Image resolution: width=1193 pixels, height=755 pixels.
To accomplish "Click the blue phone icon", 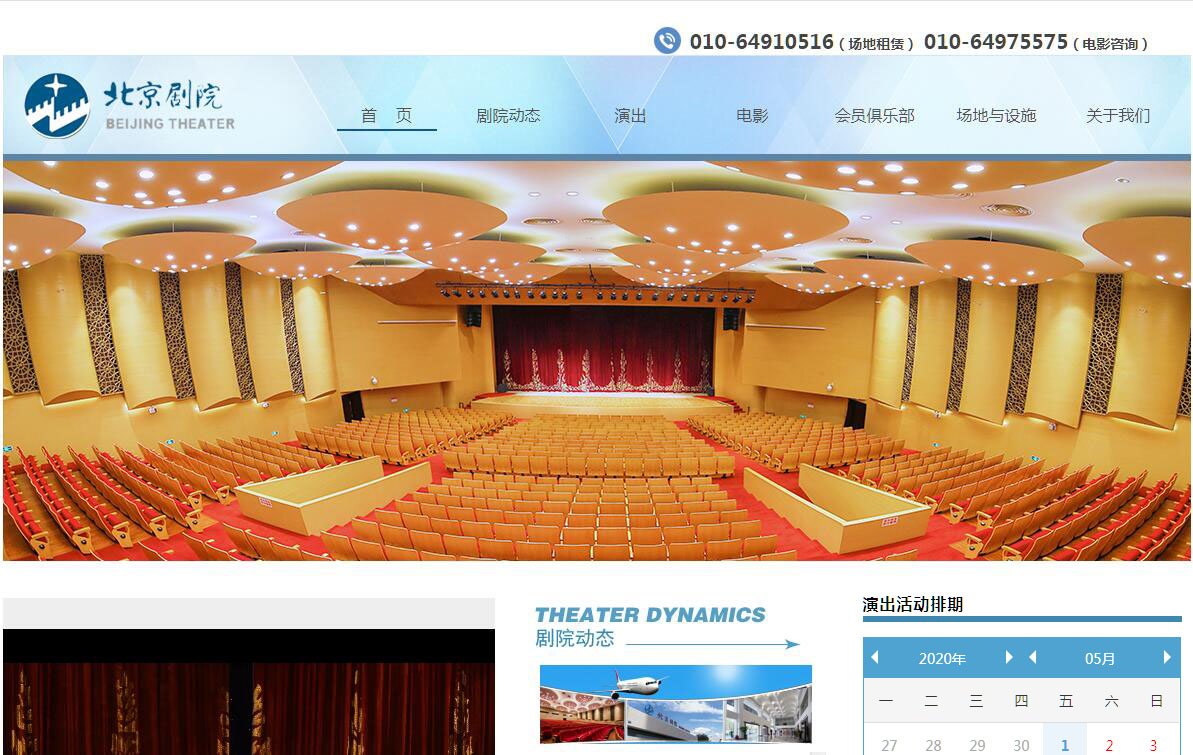I will point(667,41).
